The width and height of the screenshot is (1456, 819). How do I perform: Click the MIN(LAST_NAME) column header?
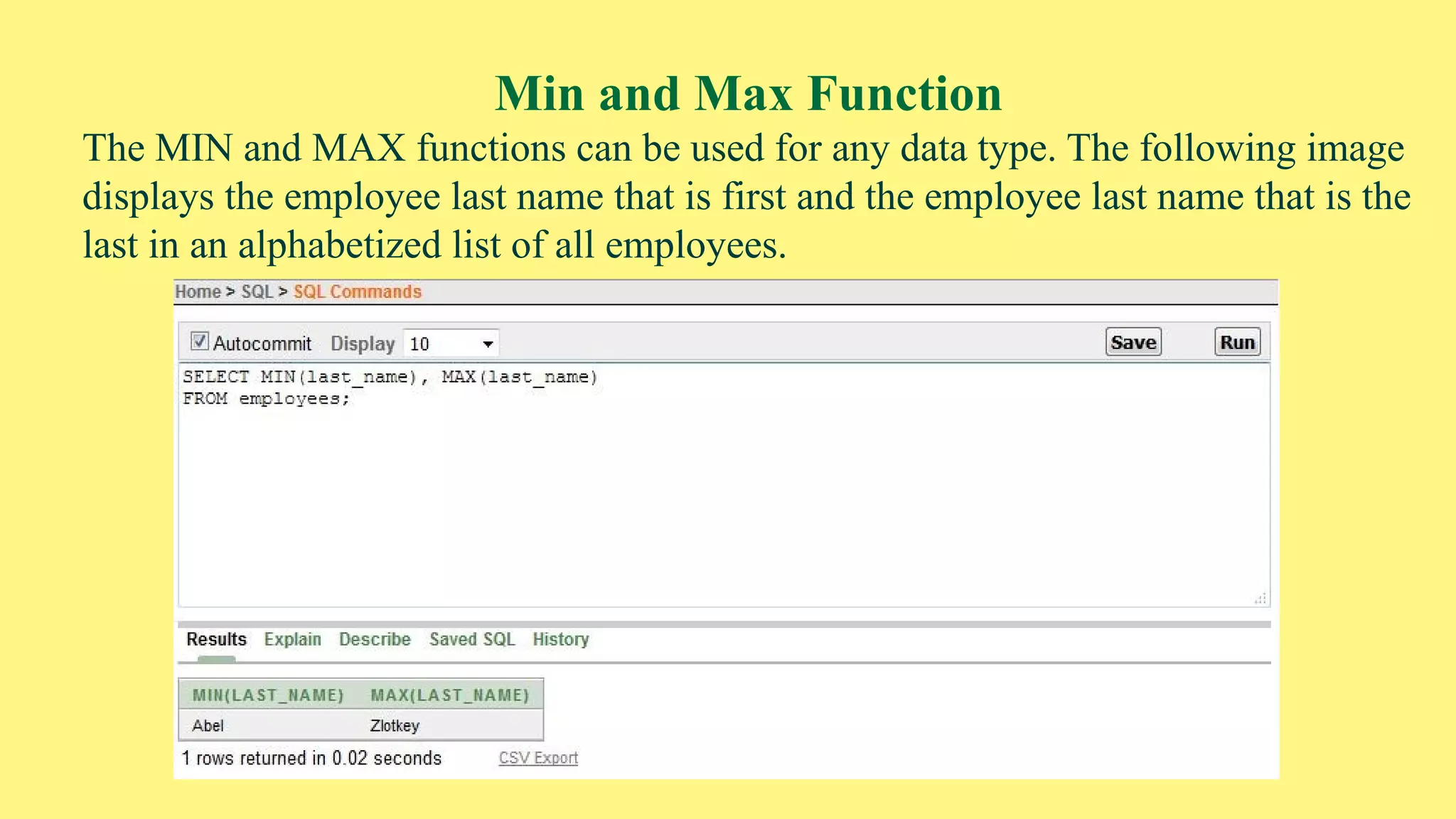click(x=268, y=695)
